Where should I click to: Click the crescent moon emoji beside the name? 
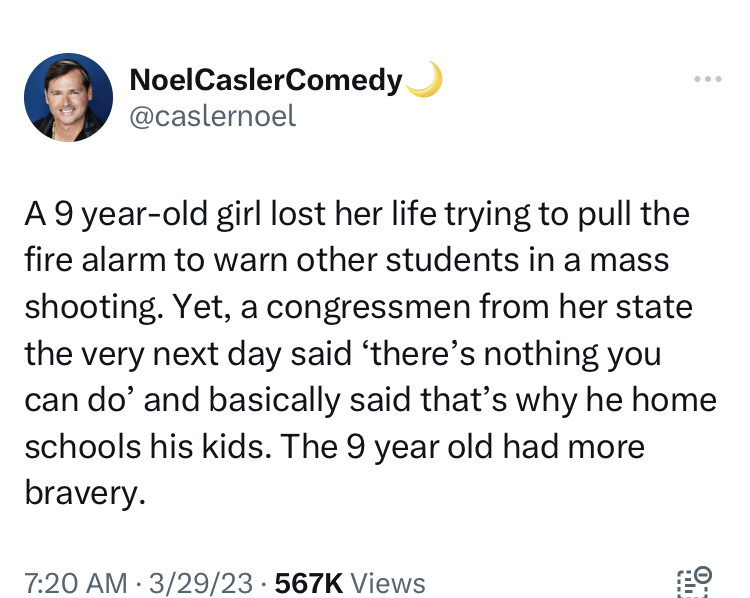click(427, 79)
